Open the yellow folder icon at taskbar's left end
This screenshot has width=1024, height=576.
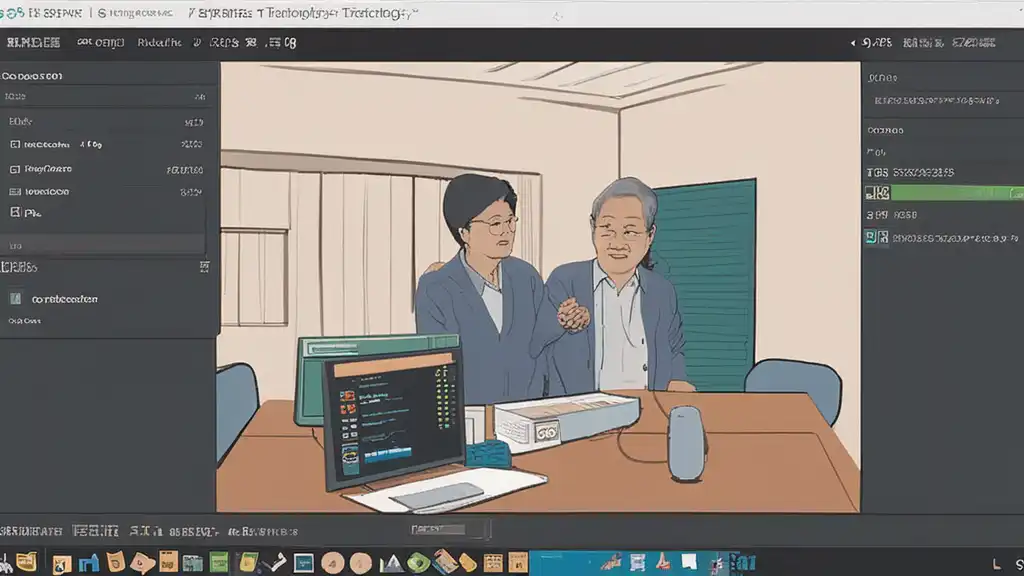(26, 561)
